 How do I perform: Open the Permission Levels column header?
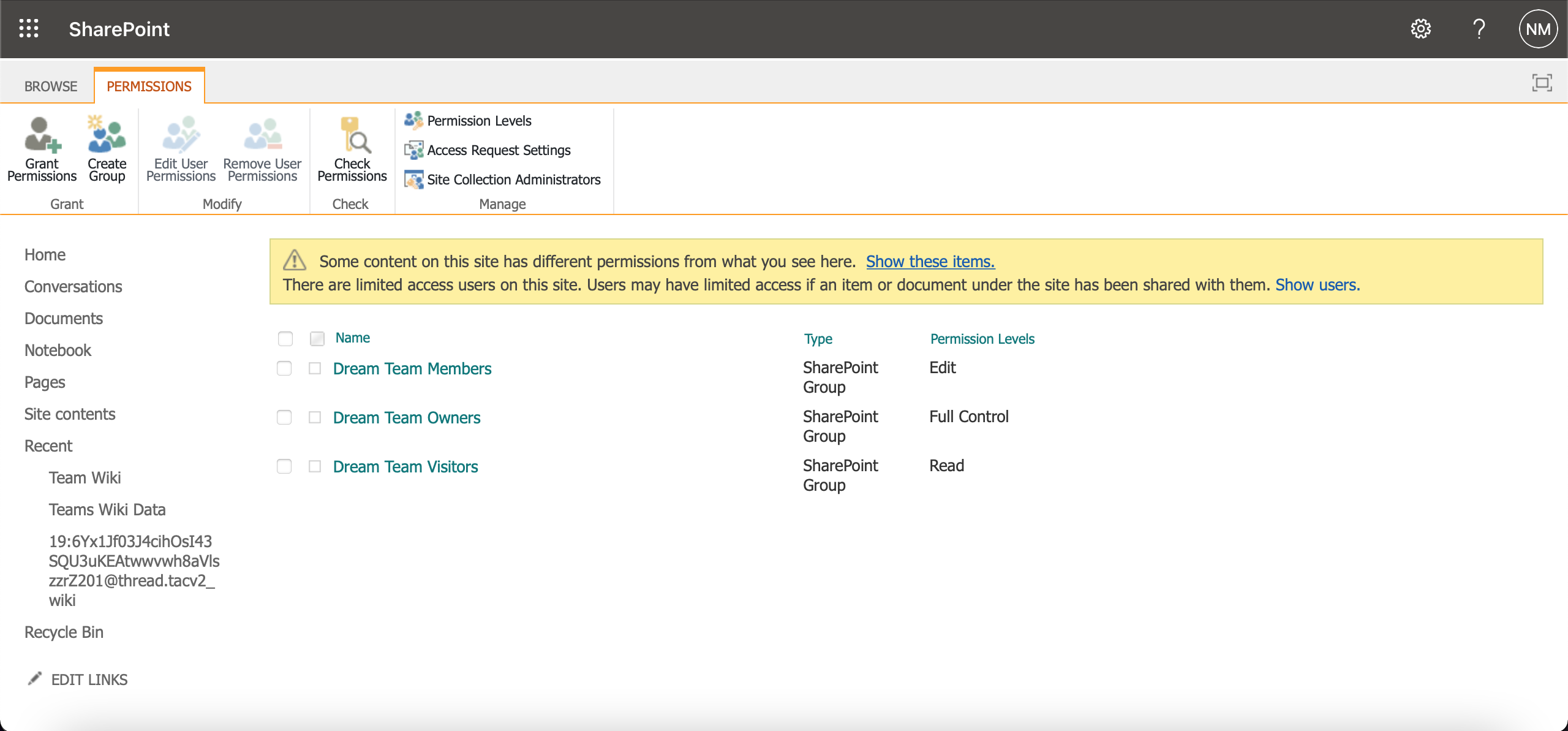(x=981, y=338)
